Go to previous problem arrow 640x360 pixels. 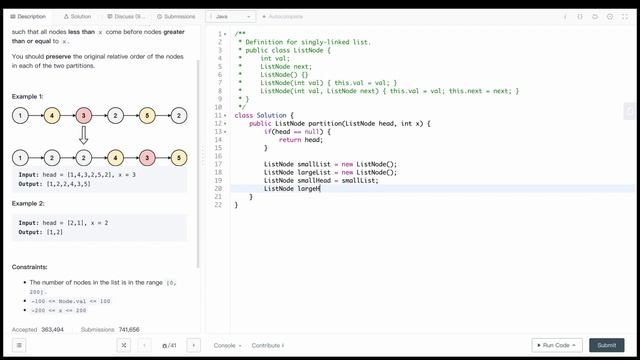pos(144,345)
